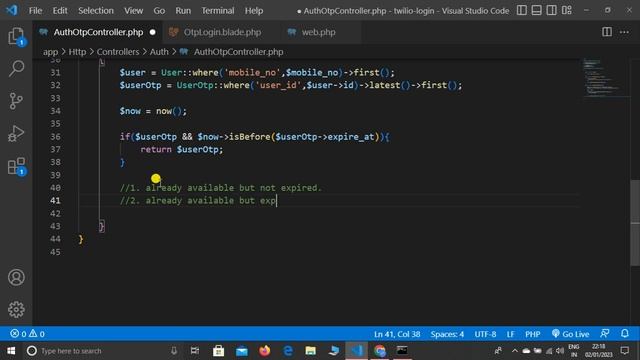Open Task View from the taskbar

click(x=195, y=351)
